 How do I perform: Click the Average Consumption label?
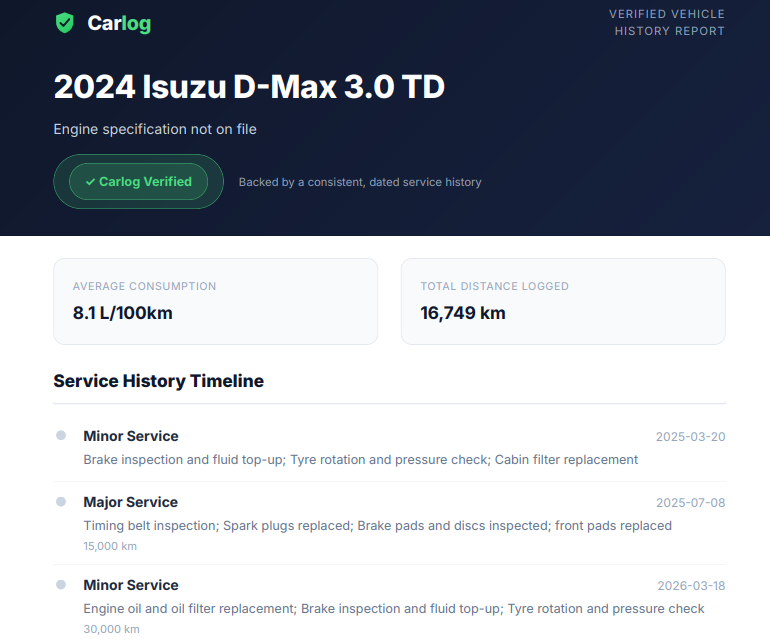pyautogui.click(x=144, y=286)
